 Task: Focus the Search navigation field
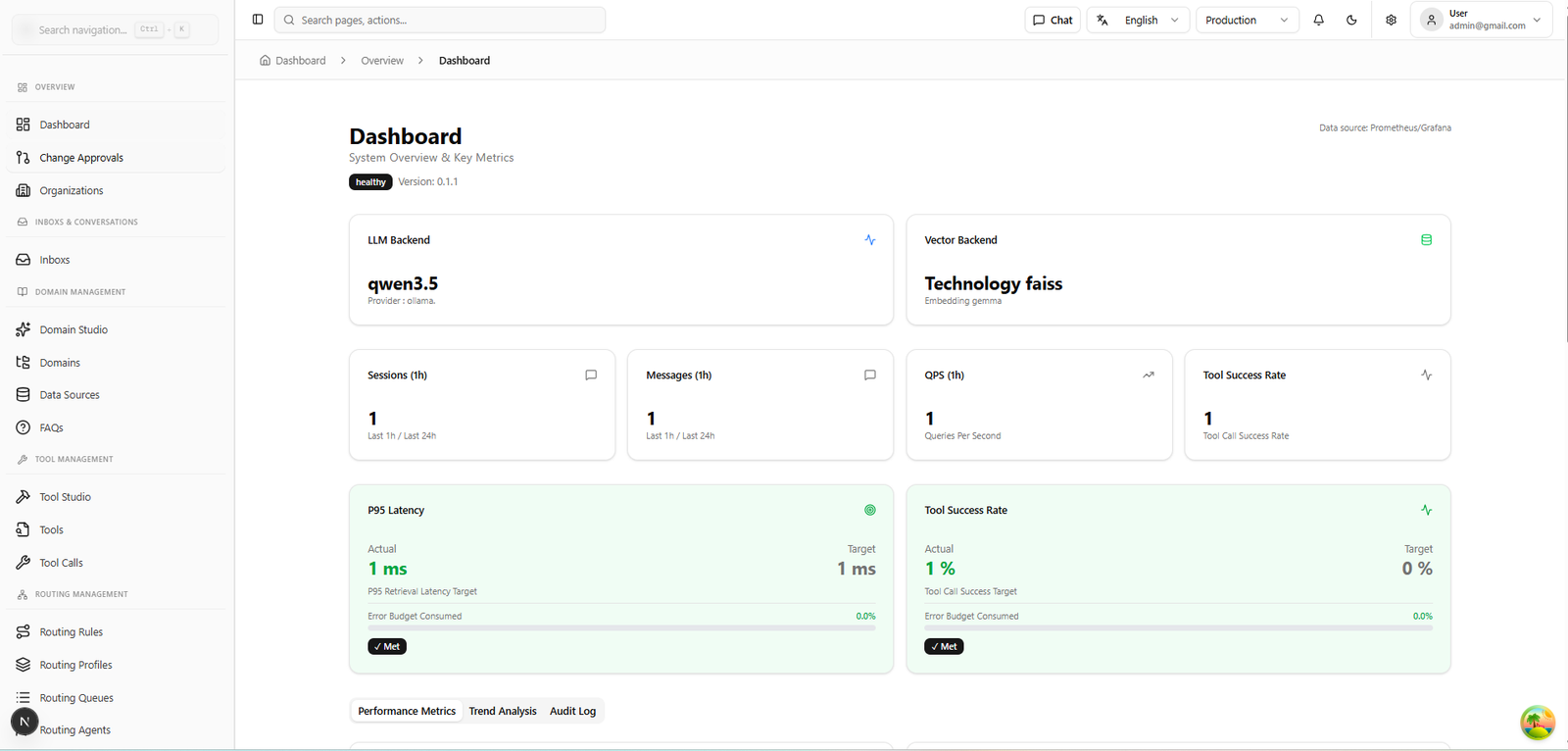coord(116,29)
